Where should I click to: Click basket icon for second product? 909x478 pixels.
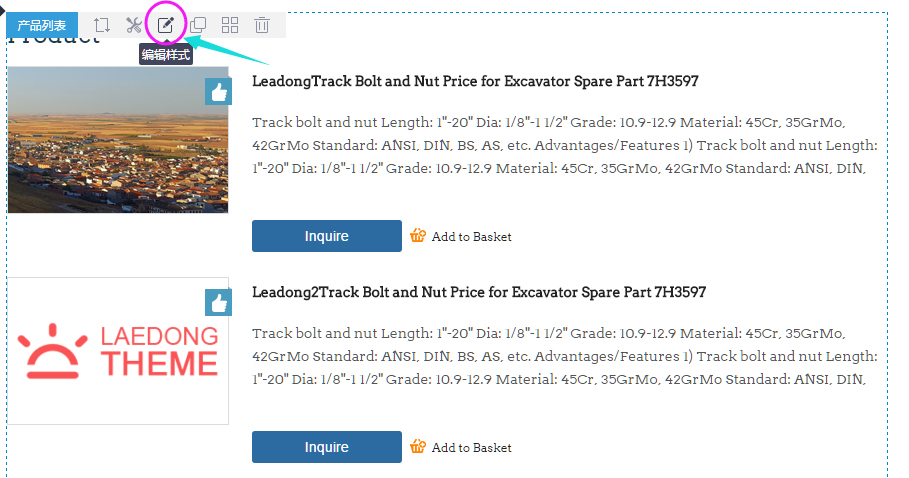tap(418, 447)
